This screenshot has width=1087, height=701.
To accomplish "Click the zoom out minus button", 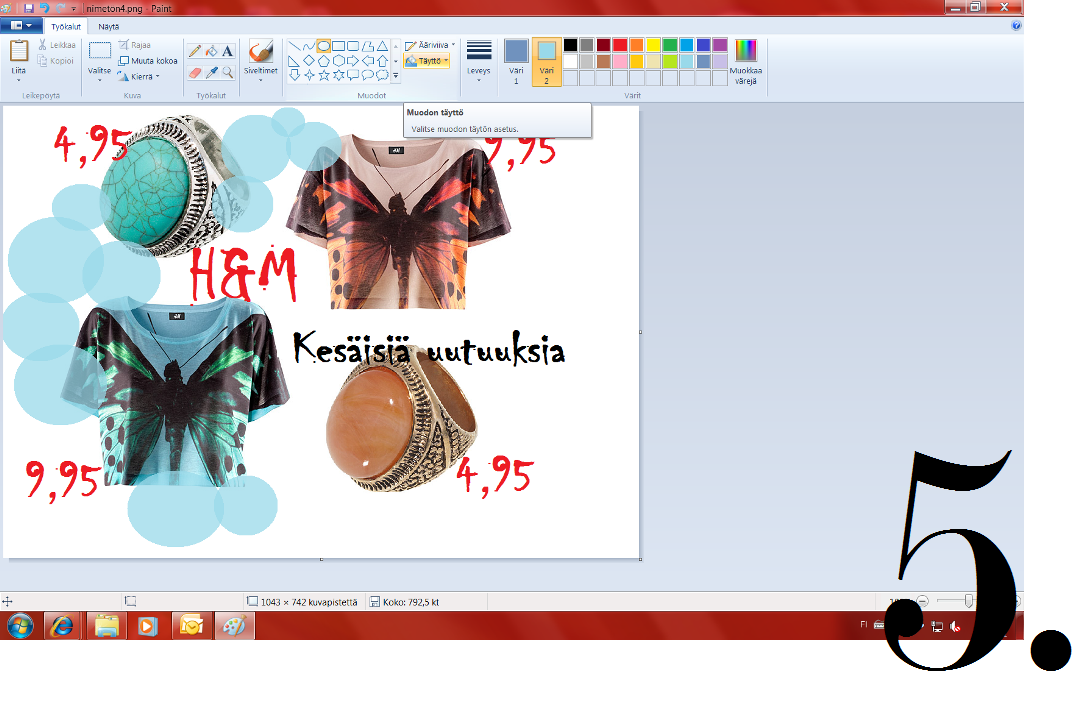I will tap(922, 601).
